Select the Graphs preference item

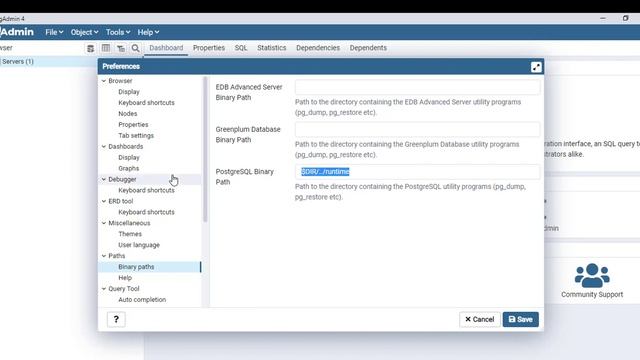[129, 168]
